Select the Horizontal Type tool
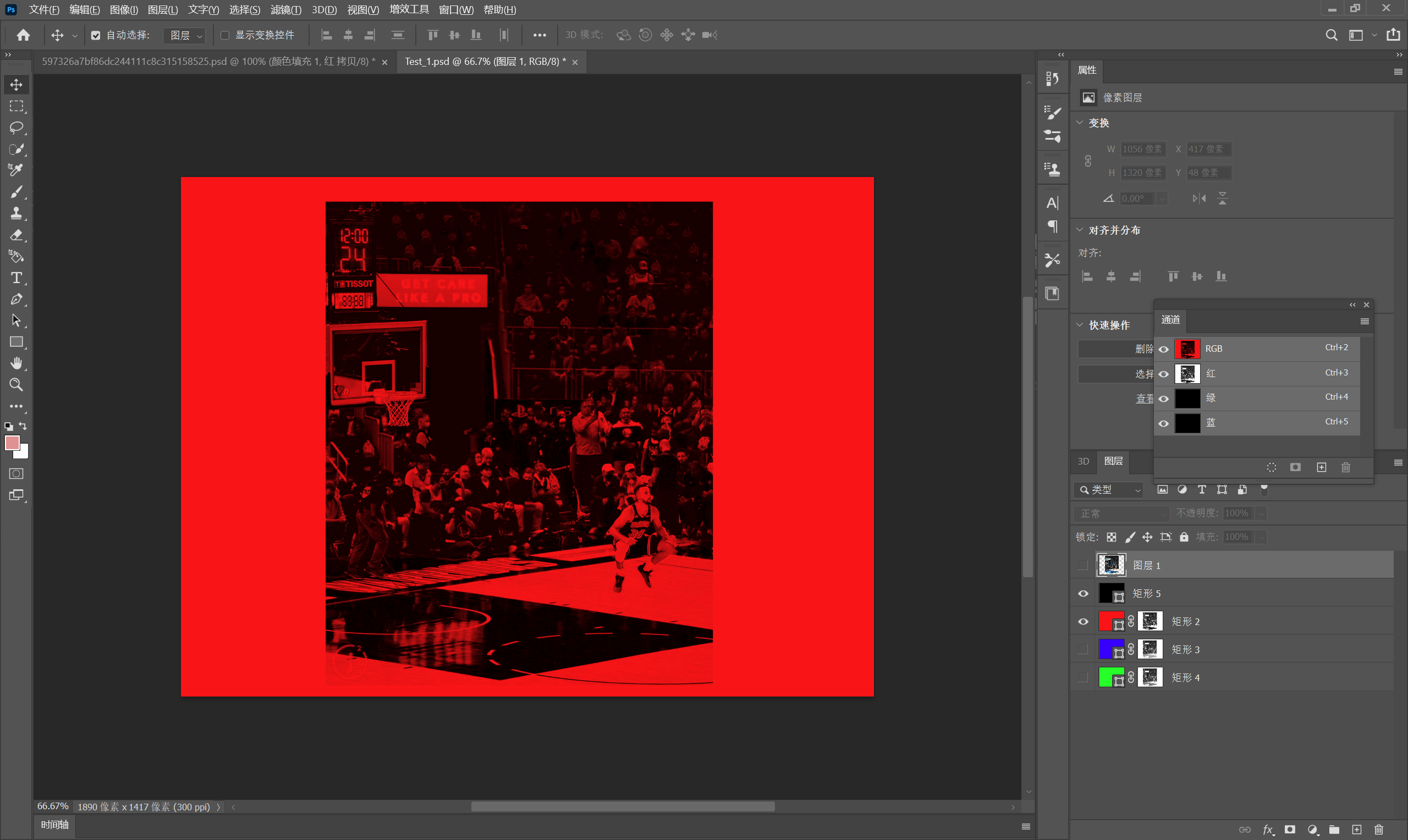The image size is (1408, 840). click(x=16, y=278)
